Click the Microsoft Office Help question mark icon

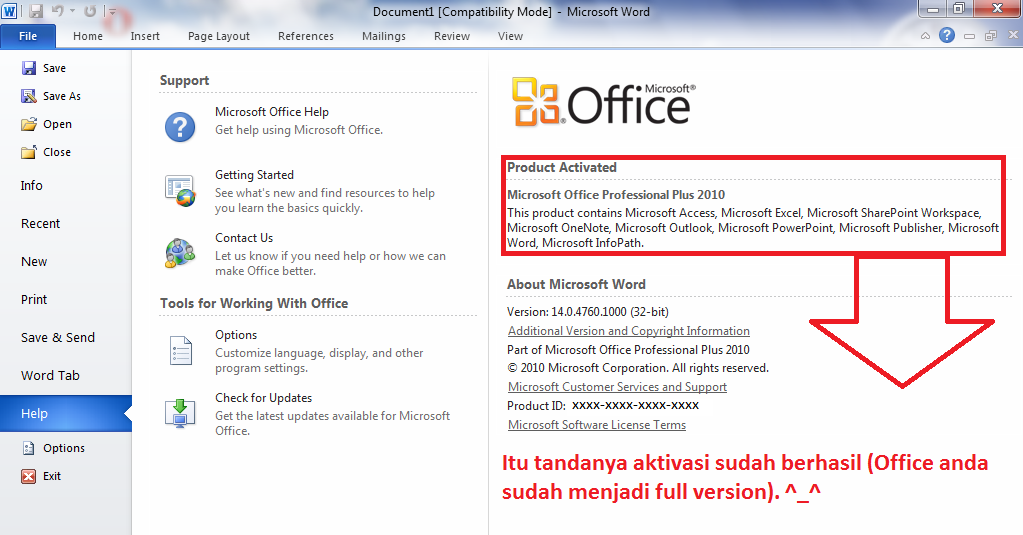click(x=180, y=127)
